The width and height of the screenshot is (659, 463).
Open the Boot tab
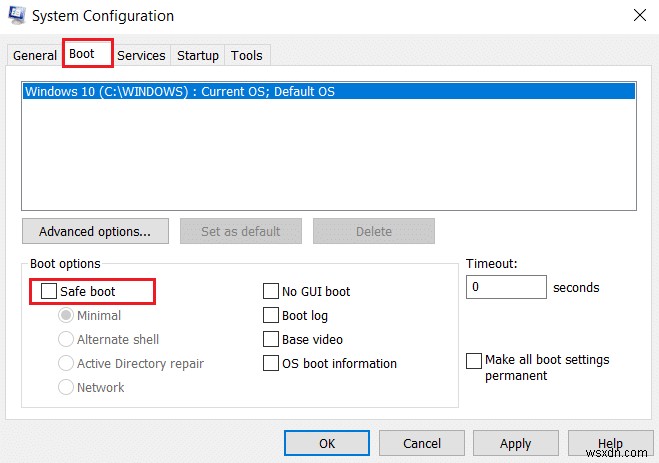(x=88, y=54)
